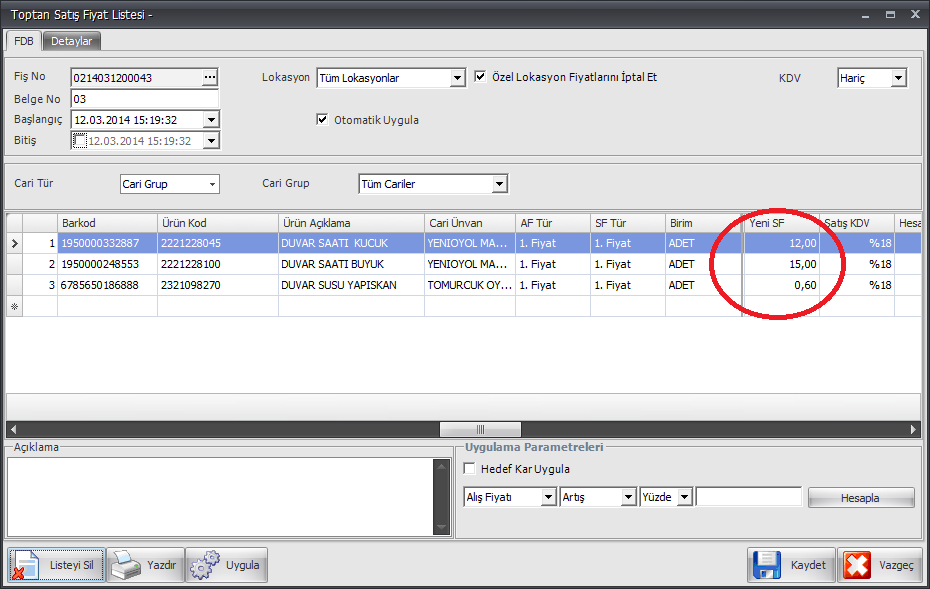
Task: Click the Açıklama scroll up arrow
Action: tap(441, 467)
